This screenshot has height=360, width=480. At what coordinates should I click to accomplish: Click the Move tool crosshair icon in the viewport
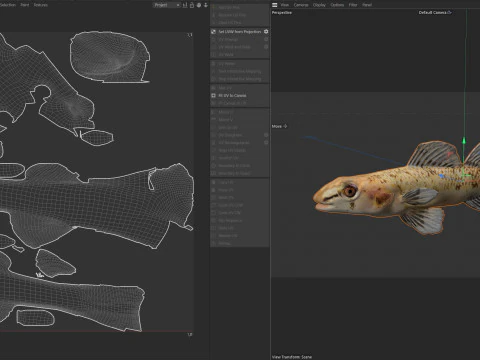(x=285, y=126)
